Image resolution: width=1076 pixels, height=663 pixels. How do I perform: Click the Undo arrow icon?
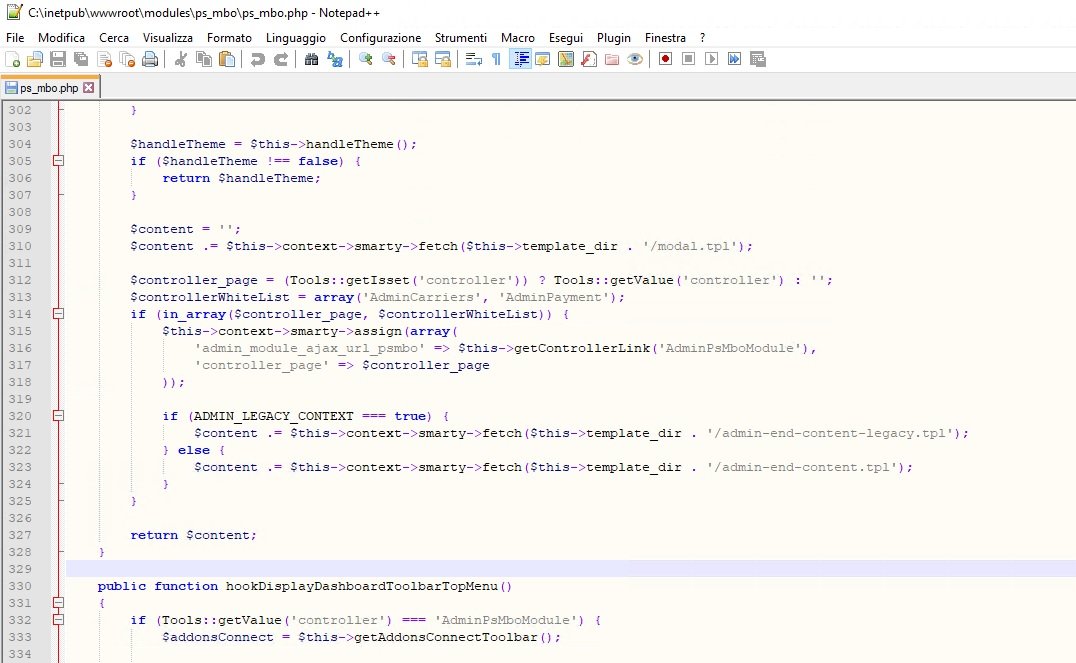tap(257, 60)
